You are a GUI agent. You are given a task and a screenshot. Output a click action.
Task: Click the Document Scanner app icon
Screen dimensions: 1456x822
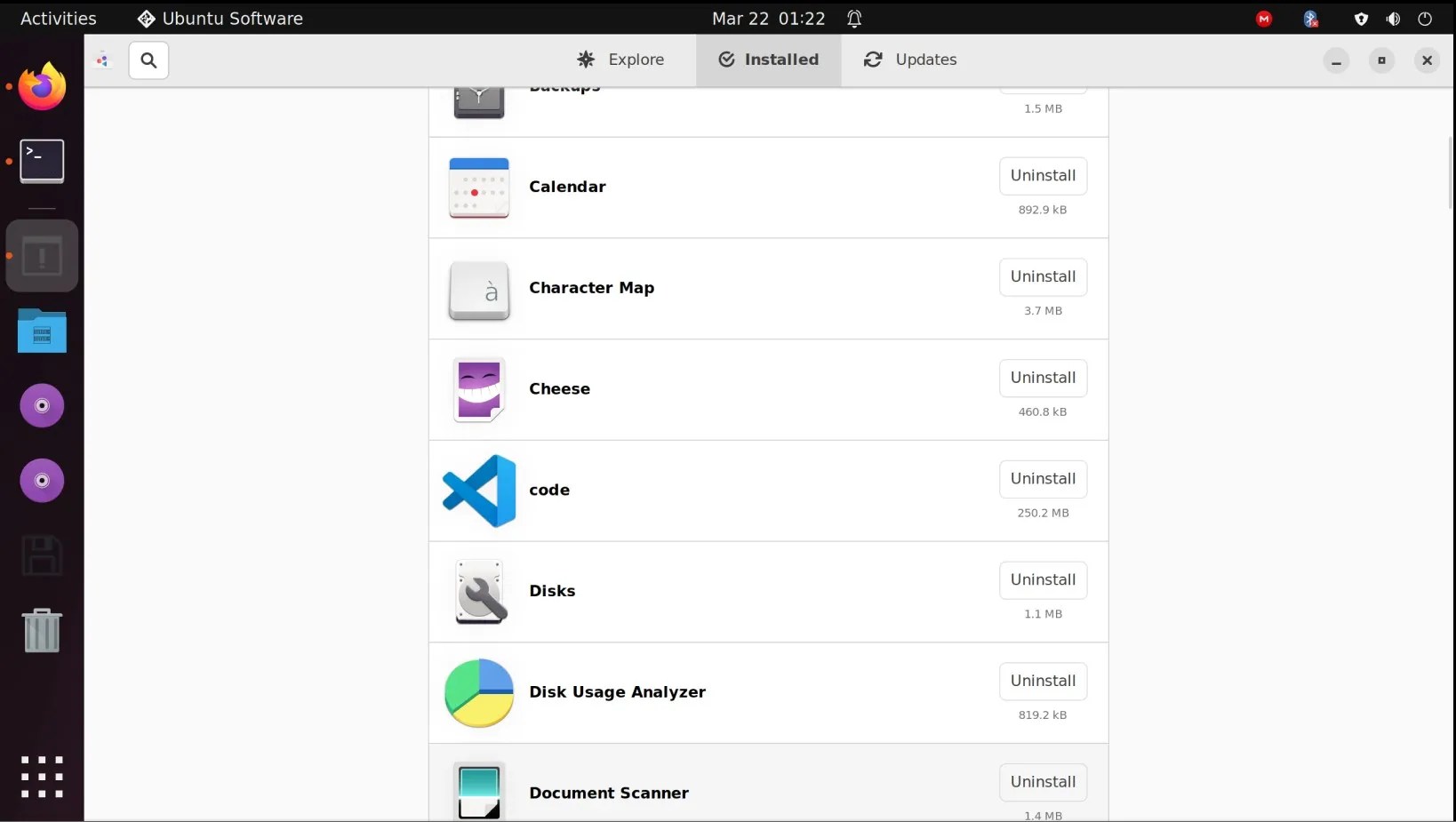(479, 791)
